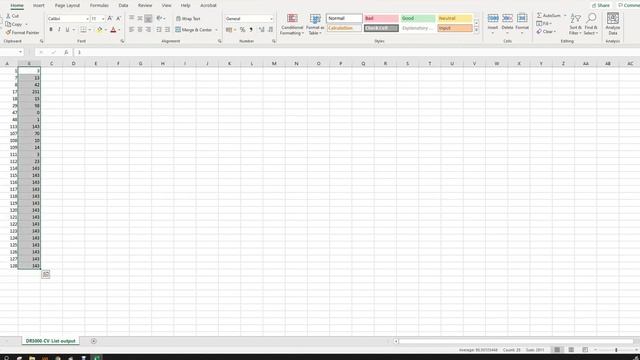The image size is (640, 360).
Task: Click the new sheet plus button
Action: pos(93,341)
